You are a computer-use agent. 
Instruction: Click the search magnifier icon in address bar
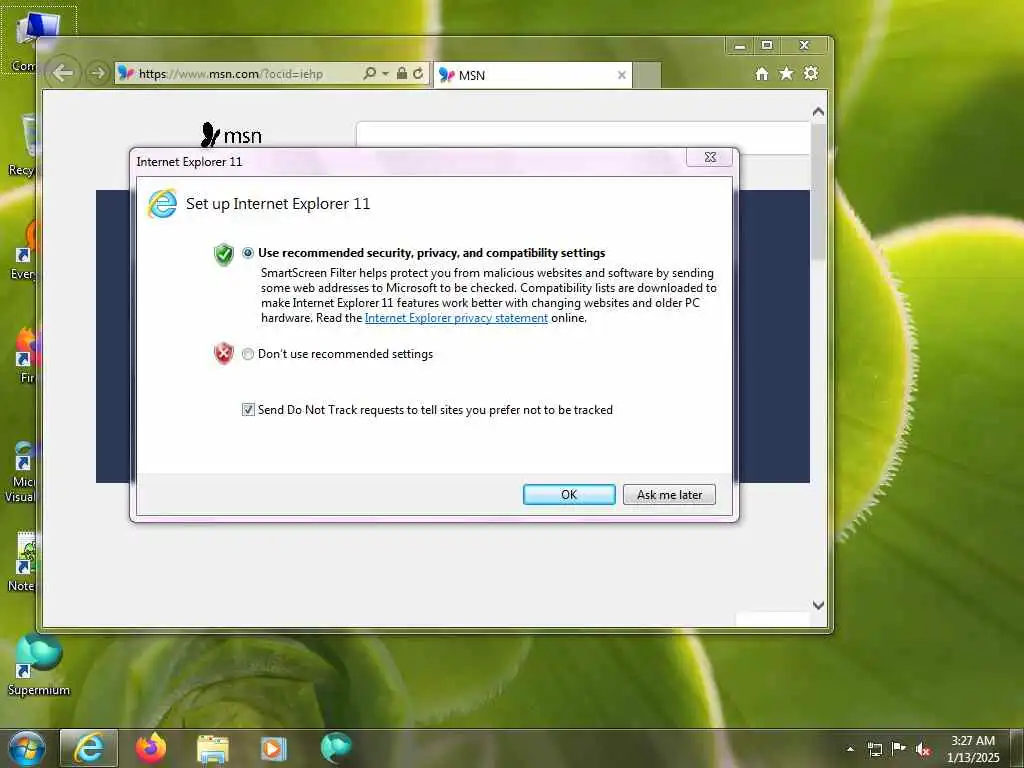click(x=369, y=73)
